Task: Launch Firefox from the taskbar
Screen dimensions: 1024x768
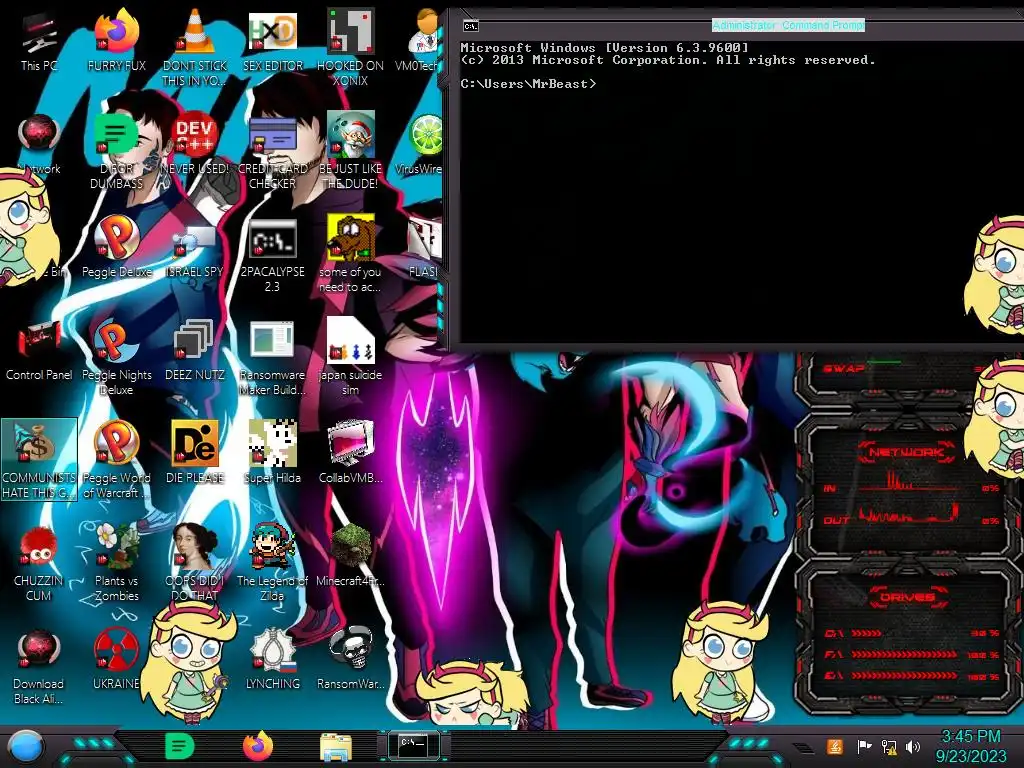Action: (258, 746)
